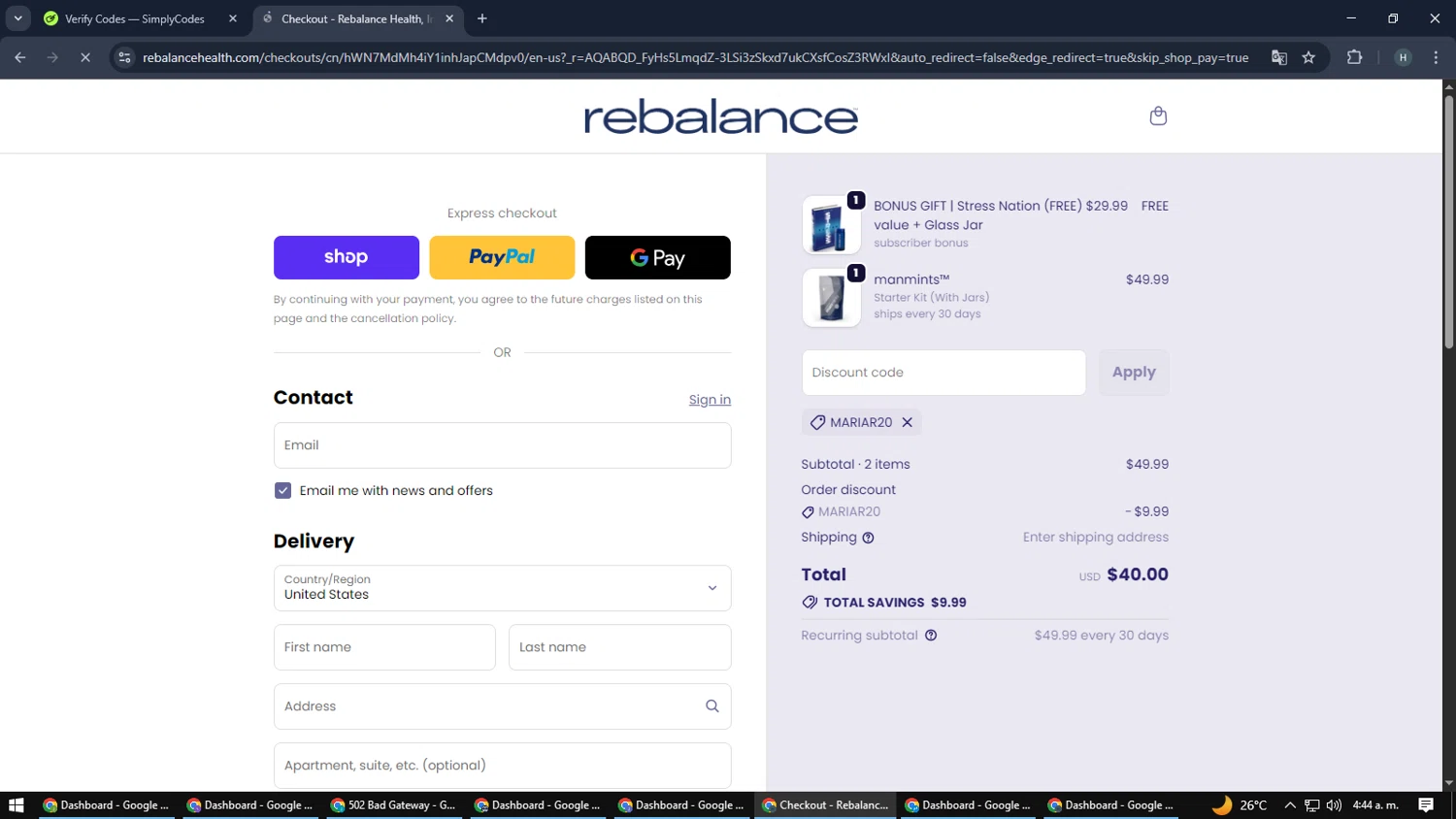Open the Chrome three-dot menu
Image resolution: width=1456 pixels, height=819 pixels.
click(x=1436, y=57)
